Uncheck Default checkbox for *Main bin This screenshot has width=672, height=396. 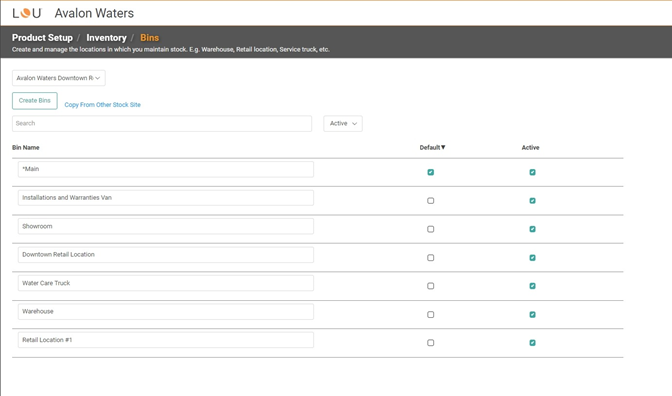point(431,172)
